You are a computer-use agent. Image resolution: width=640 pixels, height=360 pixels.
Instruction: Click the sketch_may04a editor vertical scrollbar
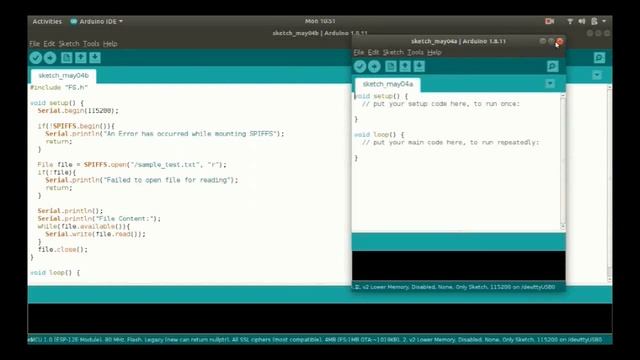coord(563,161)
